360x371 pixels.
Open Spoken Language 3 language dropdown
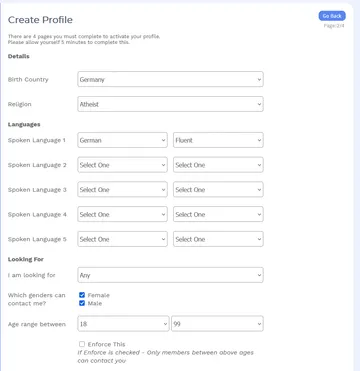tap(122, 189)
